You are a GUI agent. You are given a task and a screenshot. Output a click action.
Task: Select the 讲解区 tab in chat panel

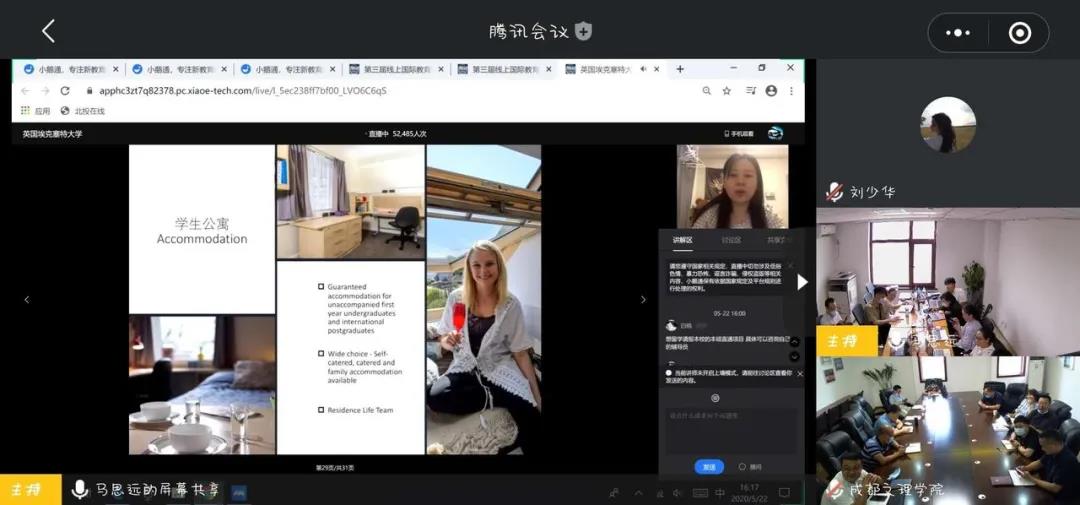(683, 240)
